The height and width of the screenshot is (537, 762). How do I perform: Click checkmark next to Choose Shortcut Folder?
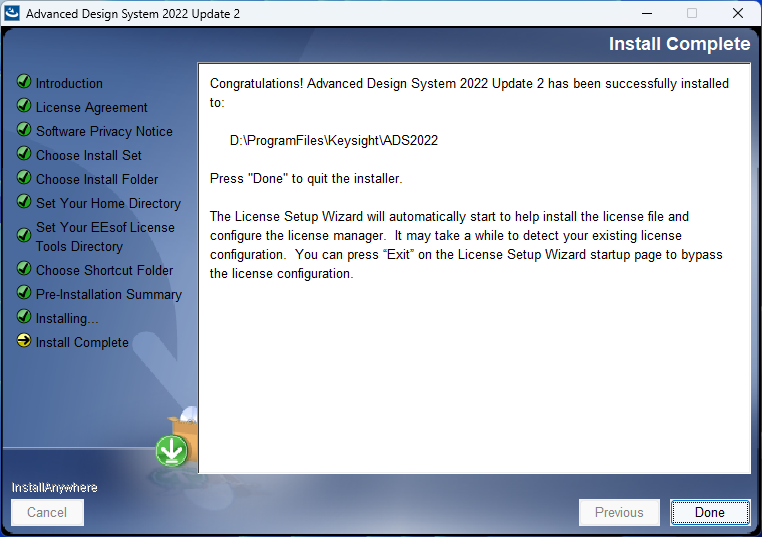pyautogui.click(x=24, y=268)
